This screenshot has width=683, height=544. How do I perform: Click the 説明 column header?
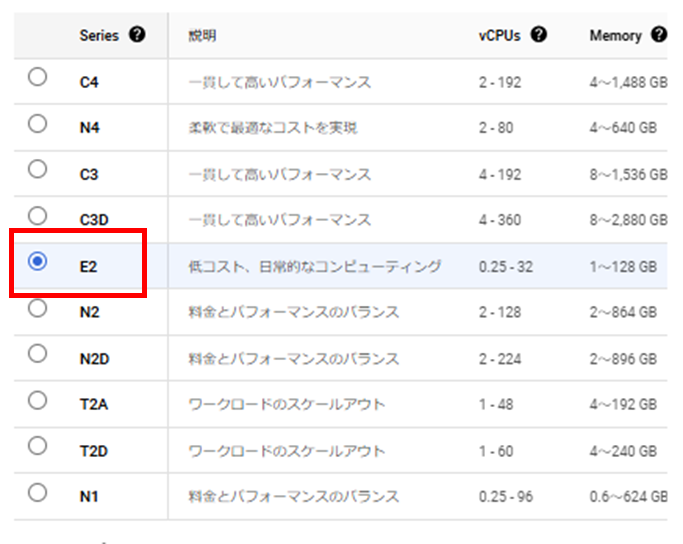pyautogui.click(x=202, y=35)
